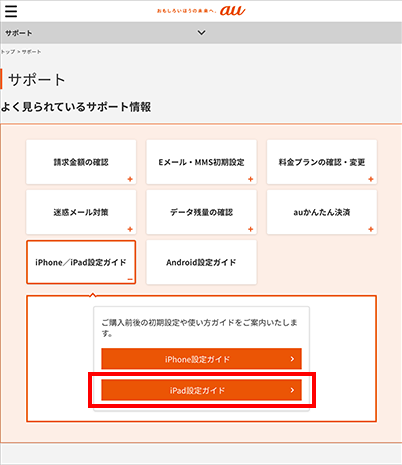The height and width of the screenshot is (465, 402).
Task: Click the plus icon on 請求金額の確認
Action: (x=130, y=179)
